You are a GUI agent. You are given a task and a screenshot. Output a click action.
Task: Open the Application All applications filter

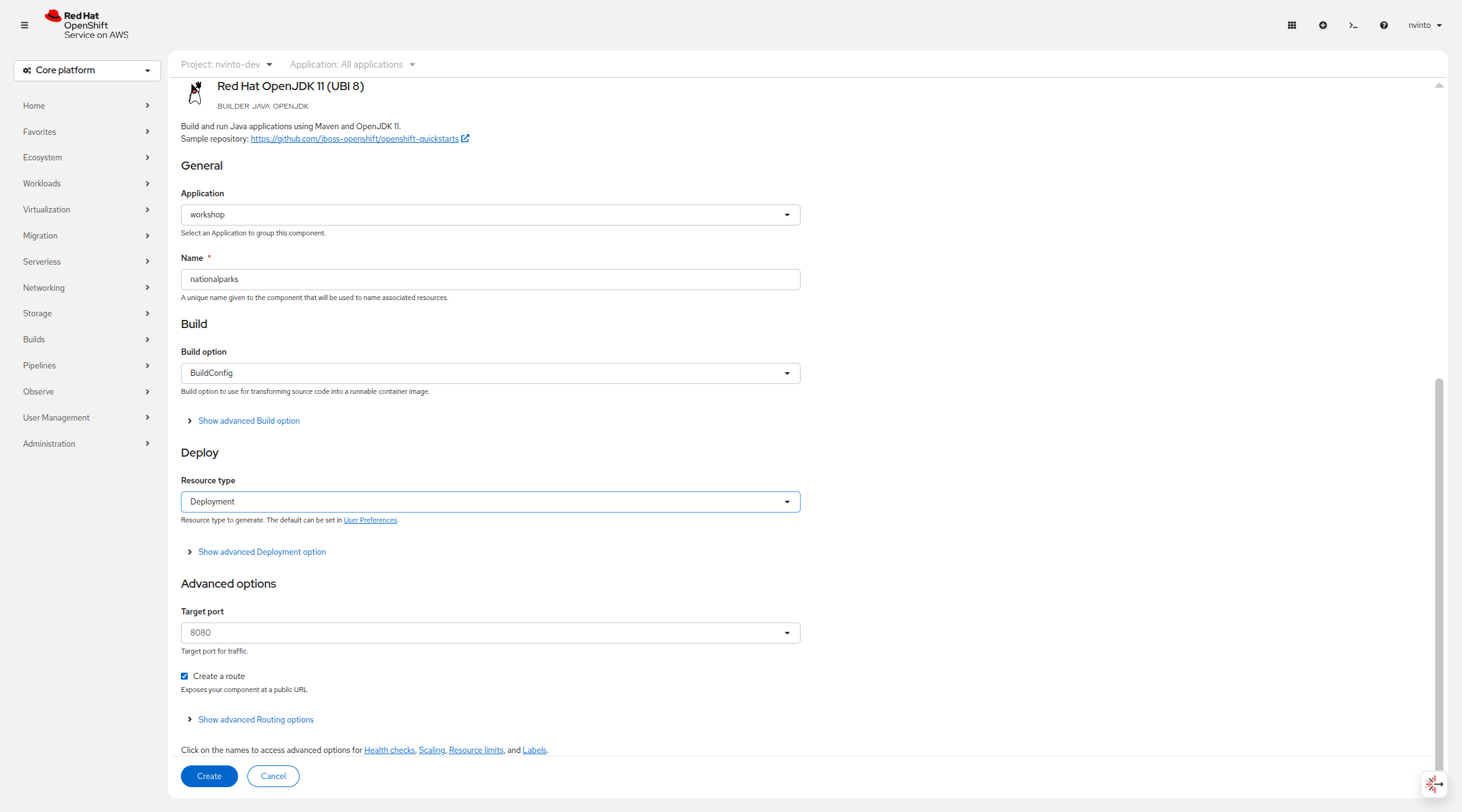[x=352, y=65]
